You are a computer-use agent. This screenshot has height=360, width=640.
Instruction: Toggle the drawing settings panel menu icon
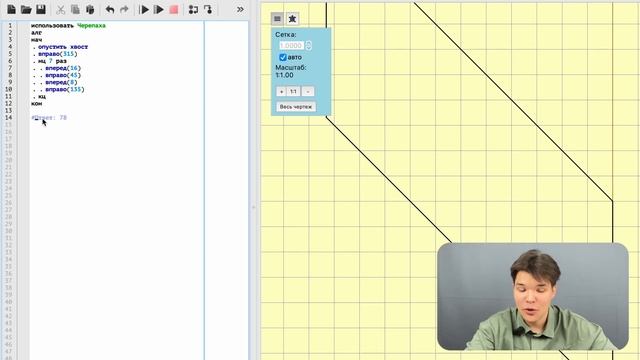click(x=277, y=19)
